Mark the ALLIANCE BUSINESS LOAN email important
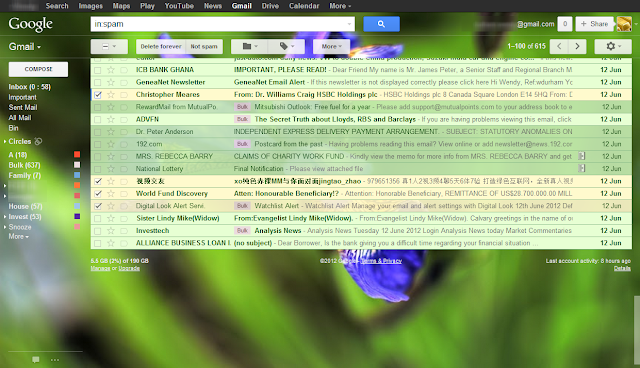 [124, 244]
